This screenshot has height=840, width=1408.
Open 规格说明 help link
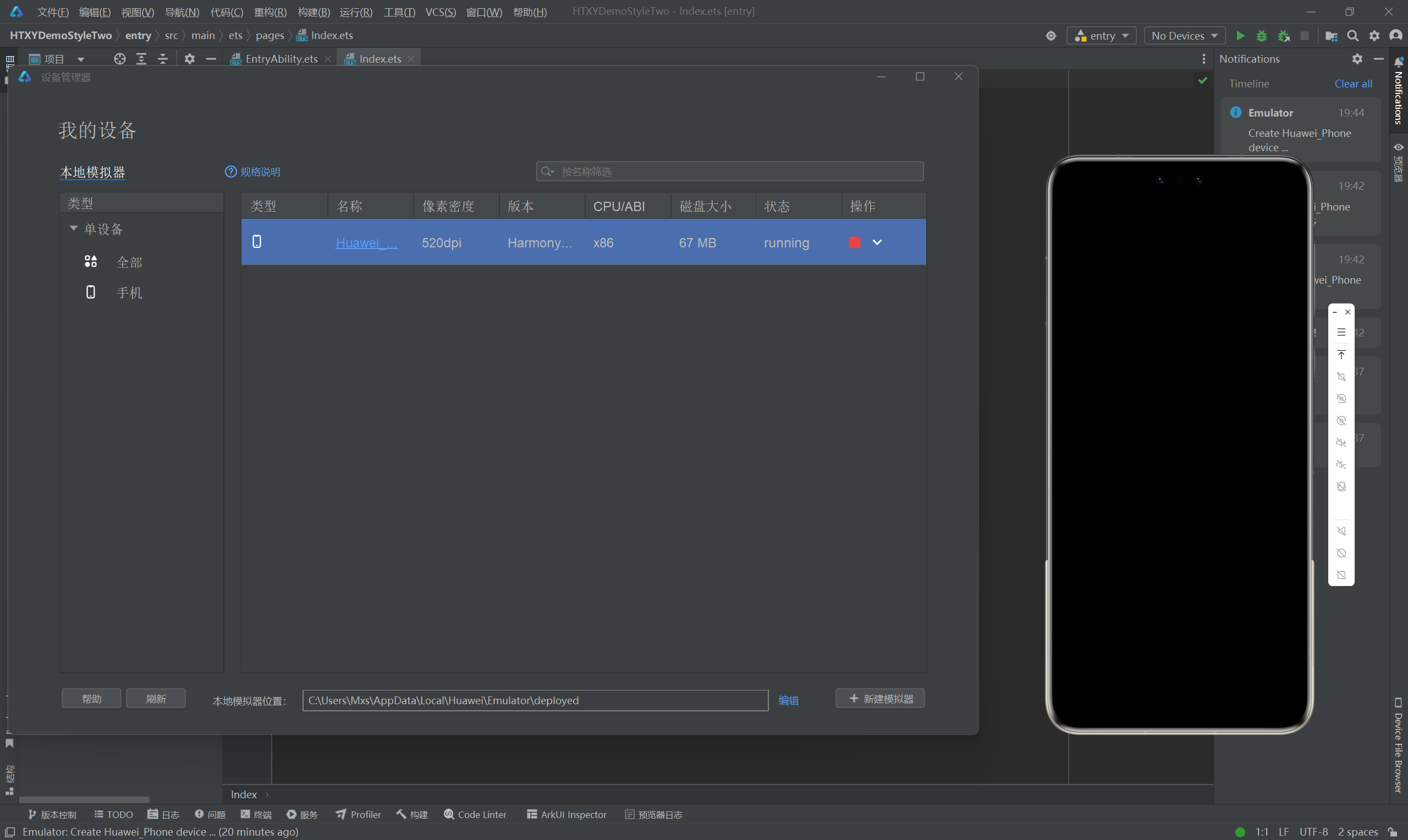pyautogui.click(x=252, y=172)
